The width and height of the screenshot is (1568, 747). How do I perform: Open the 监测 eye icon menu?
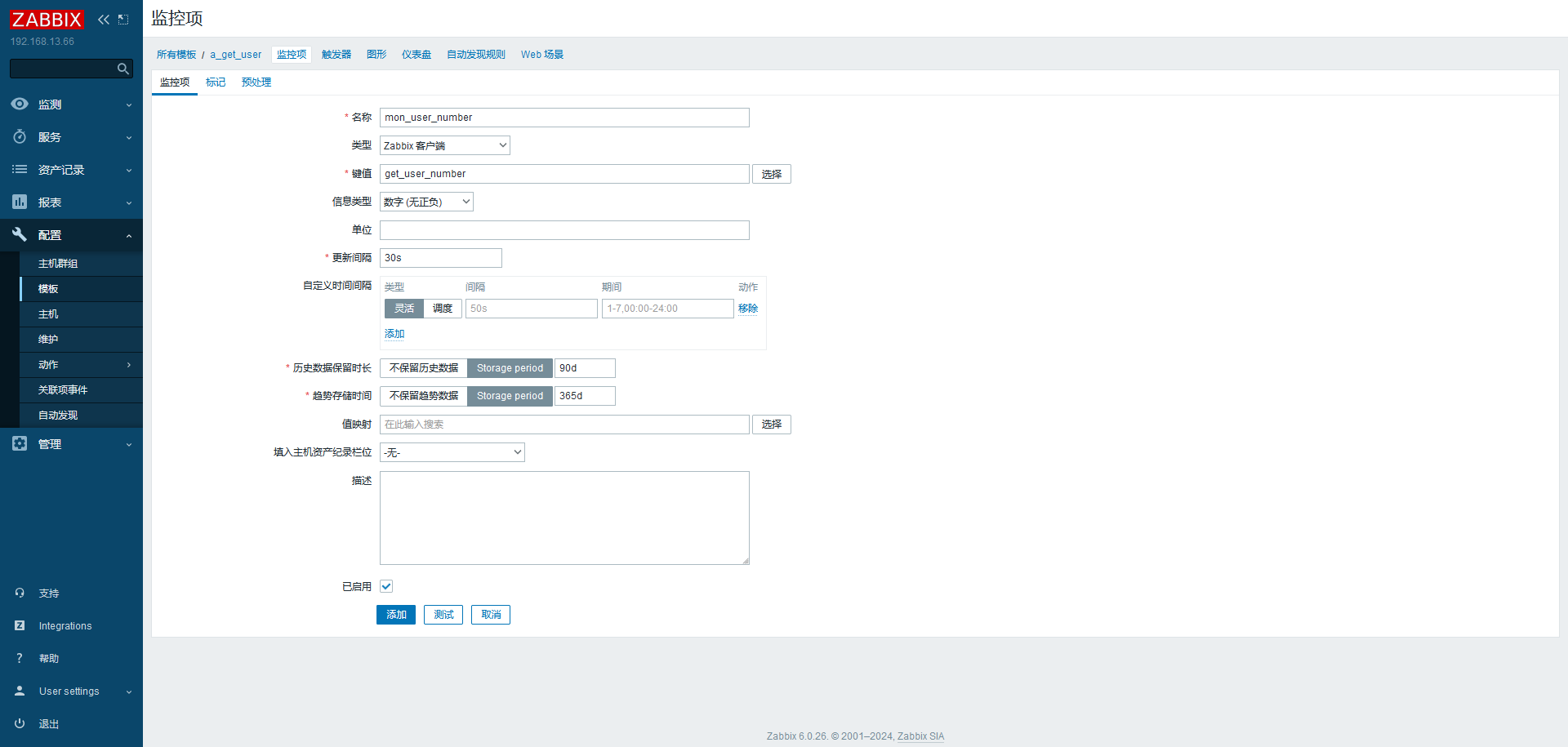click(20, 104)
